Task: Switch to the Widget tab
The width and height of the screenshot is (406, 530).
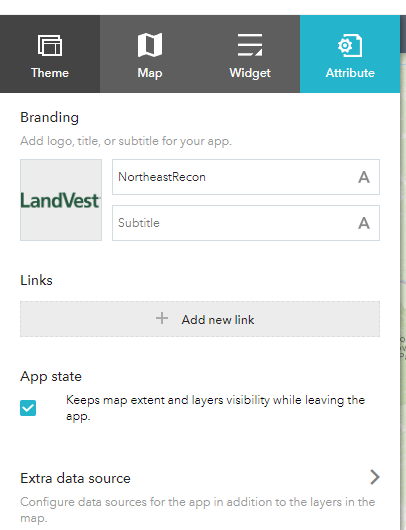Action: (250, 54)
